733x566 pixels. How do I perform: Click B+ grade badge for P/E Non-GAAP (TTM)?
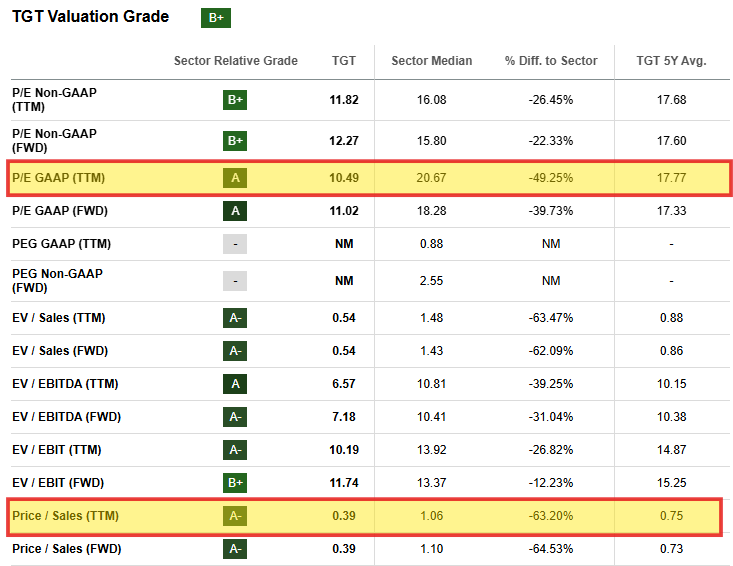click(x=235, y=100)
